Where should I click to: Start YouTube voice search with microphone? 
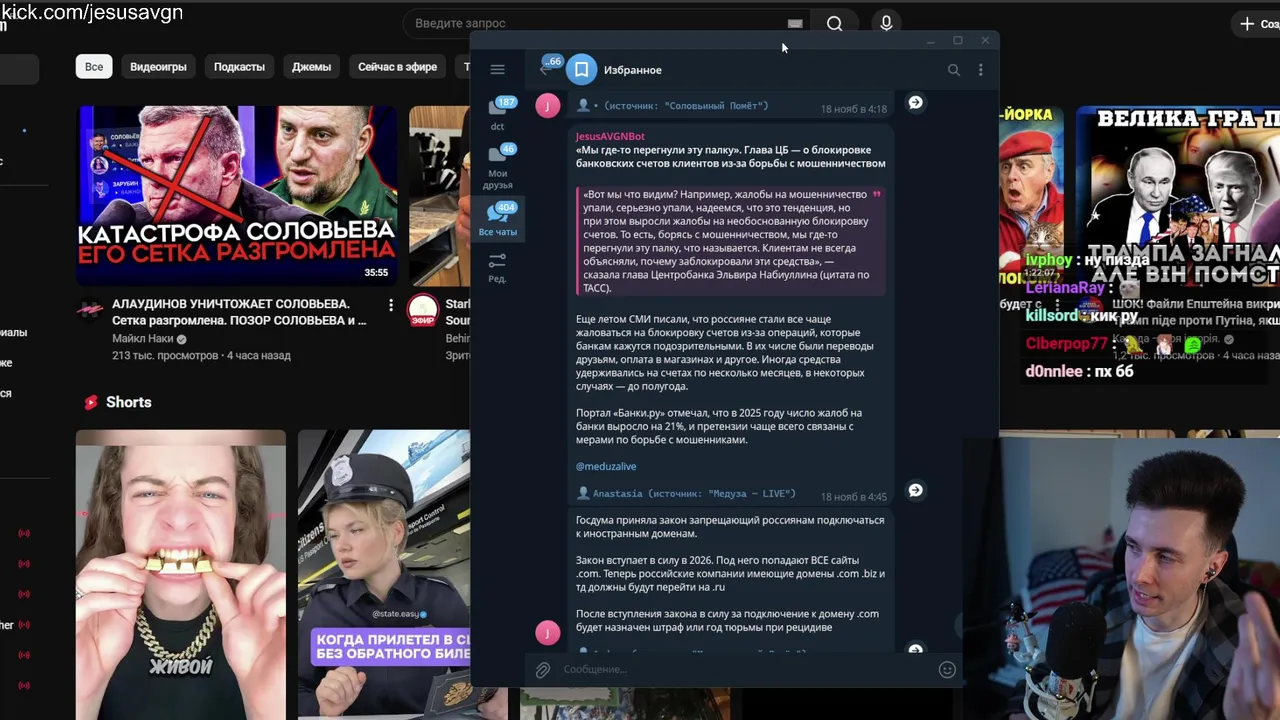(x=886, y=23)
